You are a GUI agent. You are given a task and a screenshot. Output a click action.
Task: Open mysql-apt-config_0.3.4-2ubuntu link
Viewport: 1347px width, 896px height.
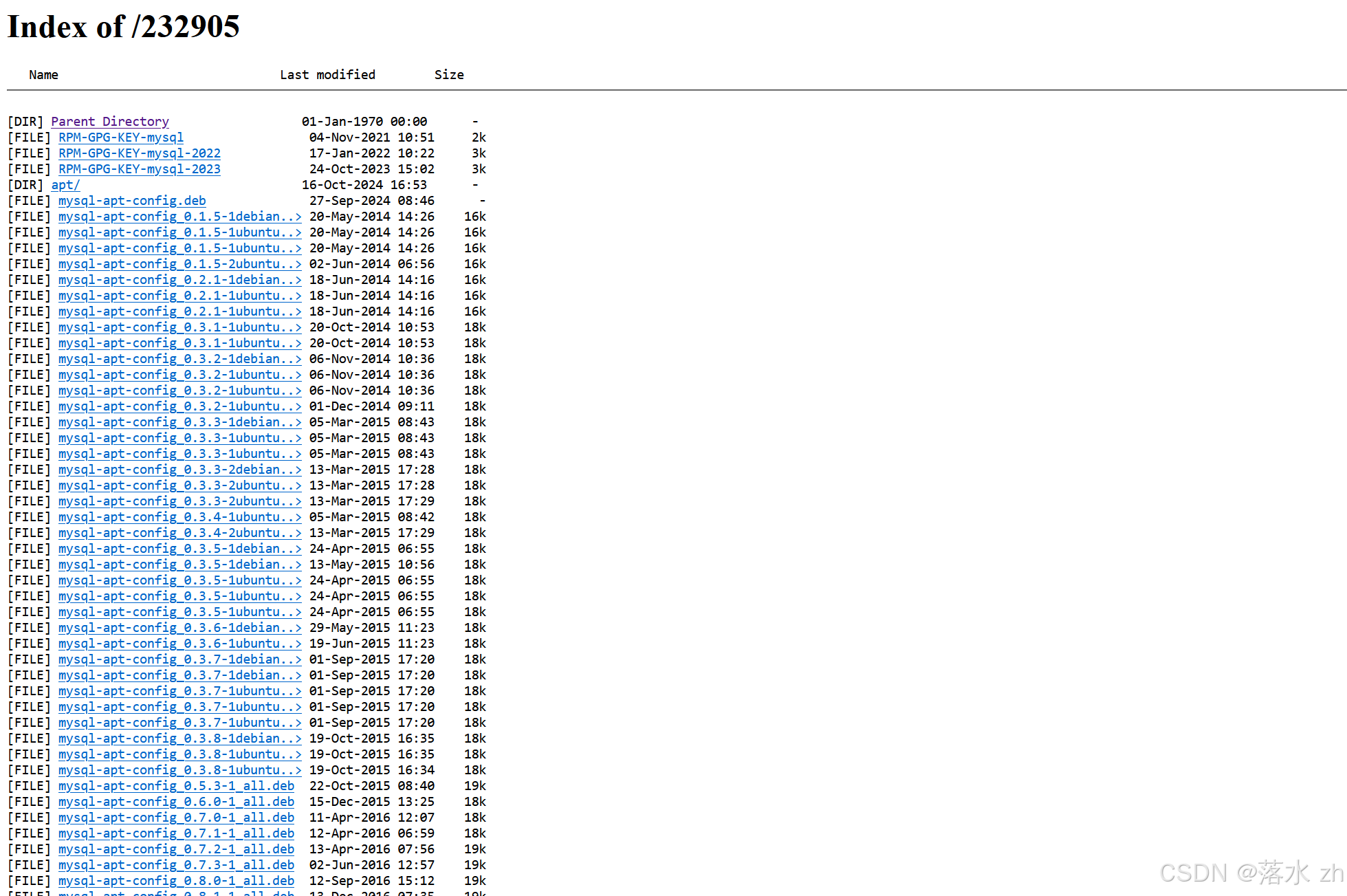(179, 533)
